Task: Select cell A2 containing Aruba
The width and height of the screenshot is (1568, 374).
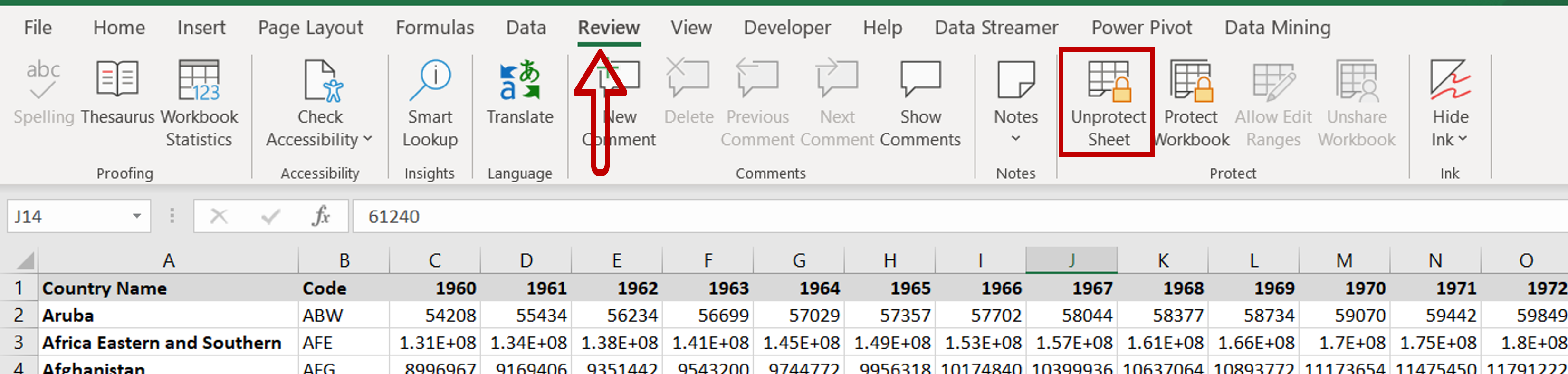Action: click(168, 316)
